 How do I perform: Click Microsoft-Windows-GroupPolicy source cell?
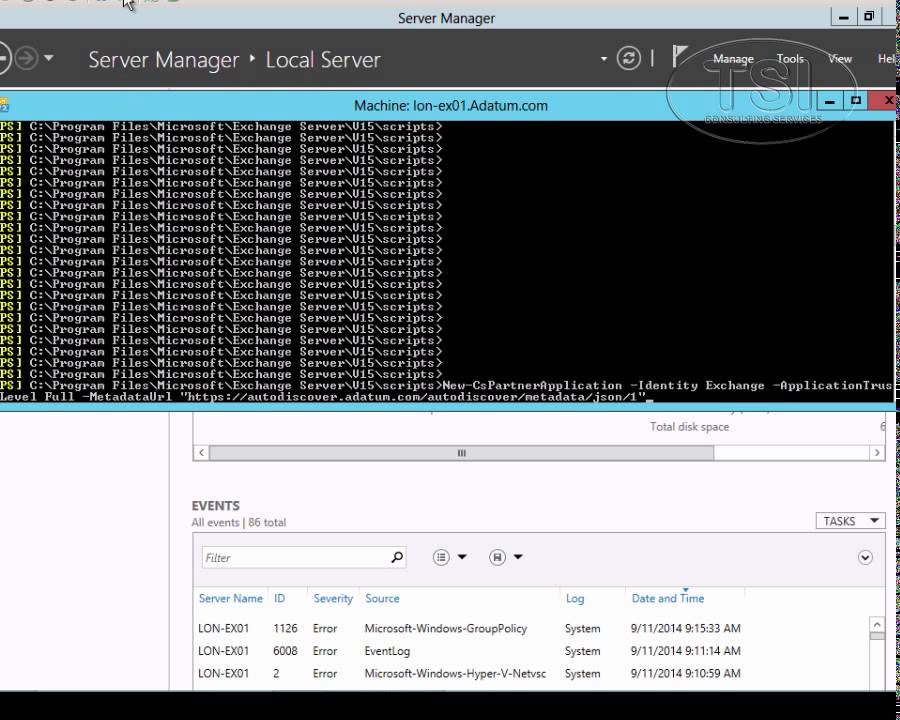pyautogui.click(x=445, y=628)
